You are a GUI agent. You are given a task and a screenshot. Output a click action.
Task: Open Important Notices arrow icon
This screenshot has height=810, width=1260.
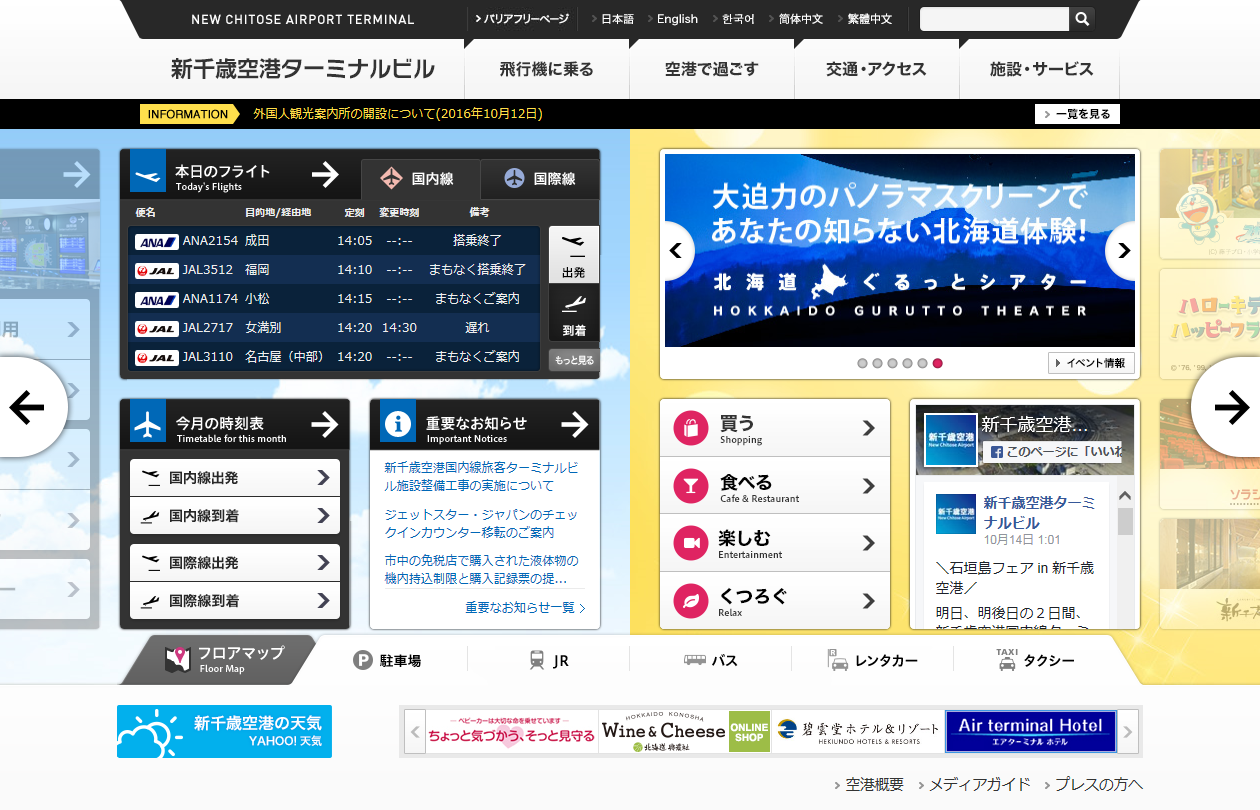pos(574,425)
